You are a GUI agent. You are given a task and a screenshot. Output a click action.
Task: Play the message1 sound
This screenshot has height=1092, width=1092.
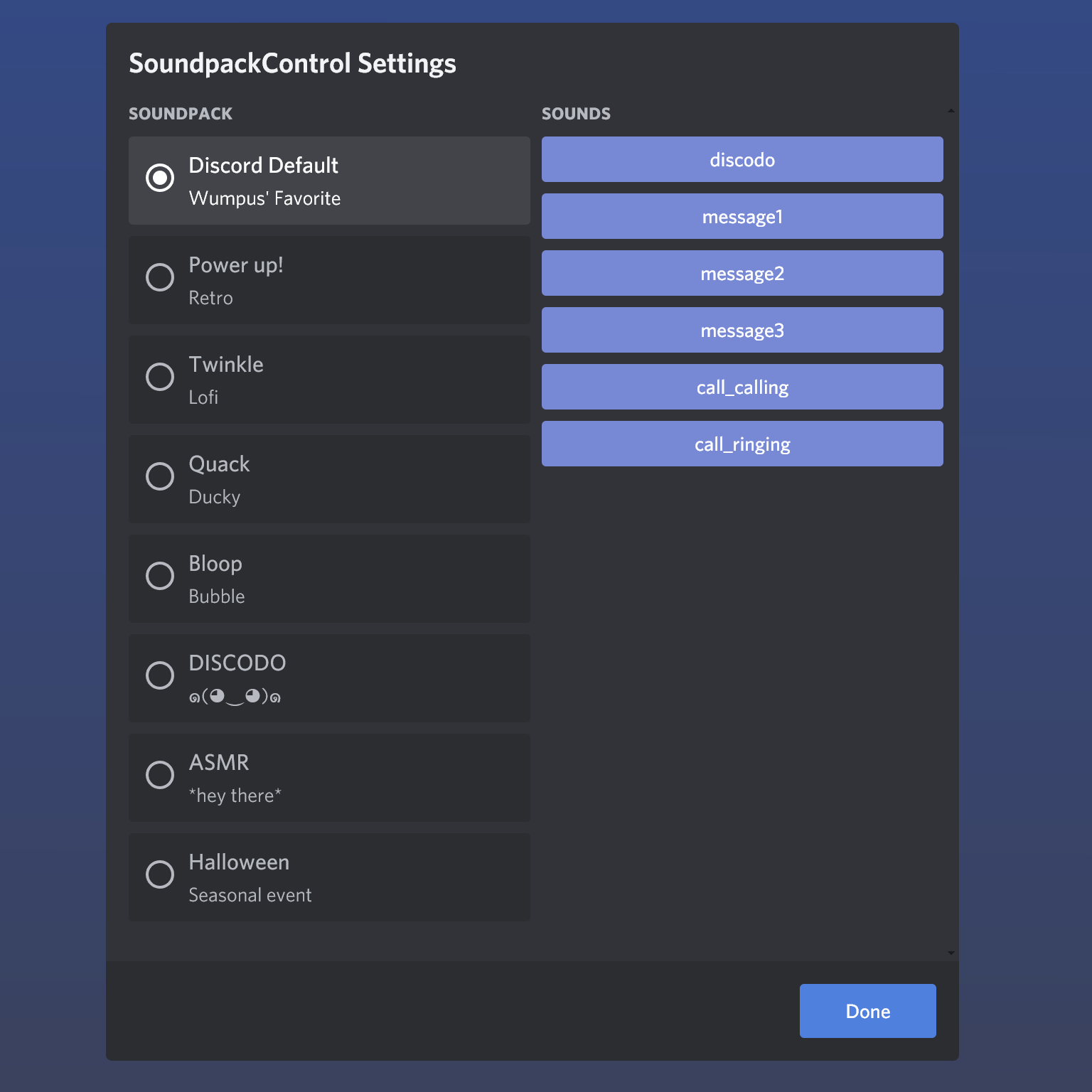pos(742,216)
